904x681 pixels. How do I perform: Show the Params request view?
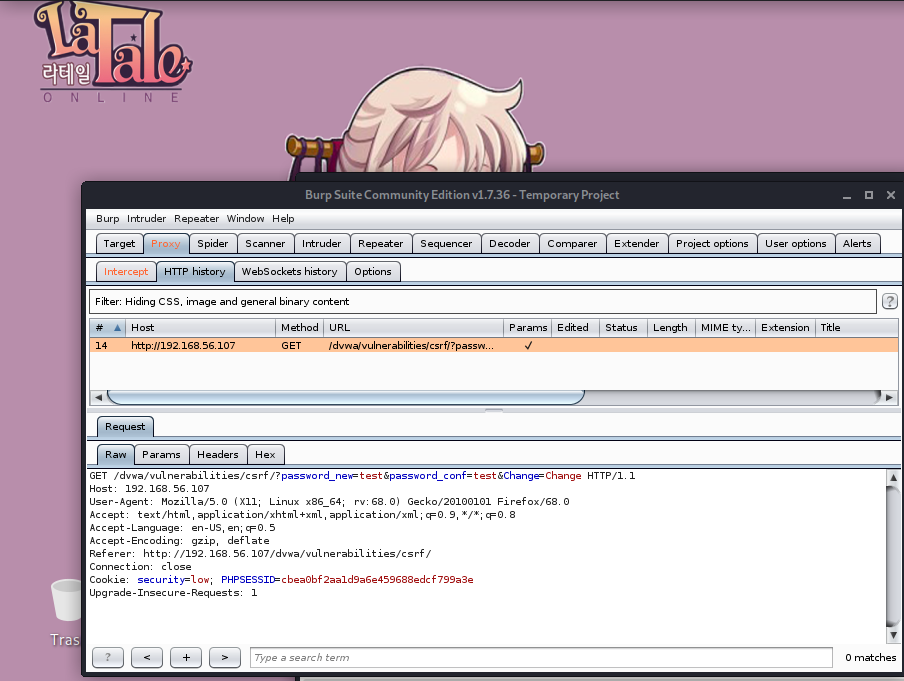pos(161,454)
